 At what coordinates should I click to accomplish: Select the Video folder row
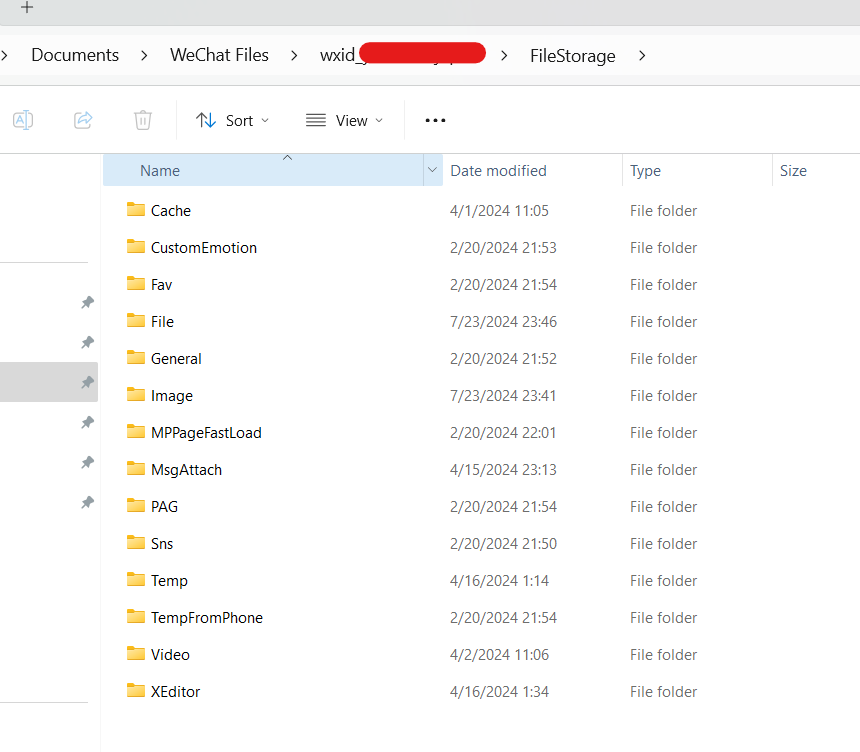pos(480,654)
